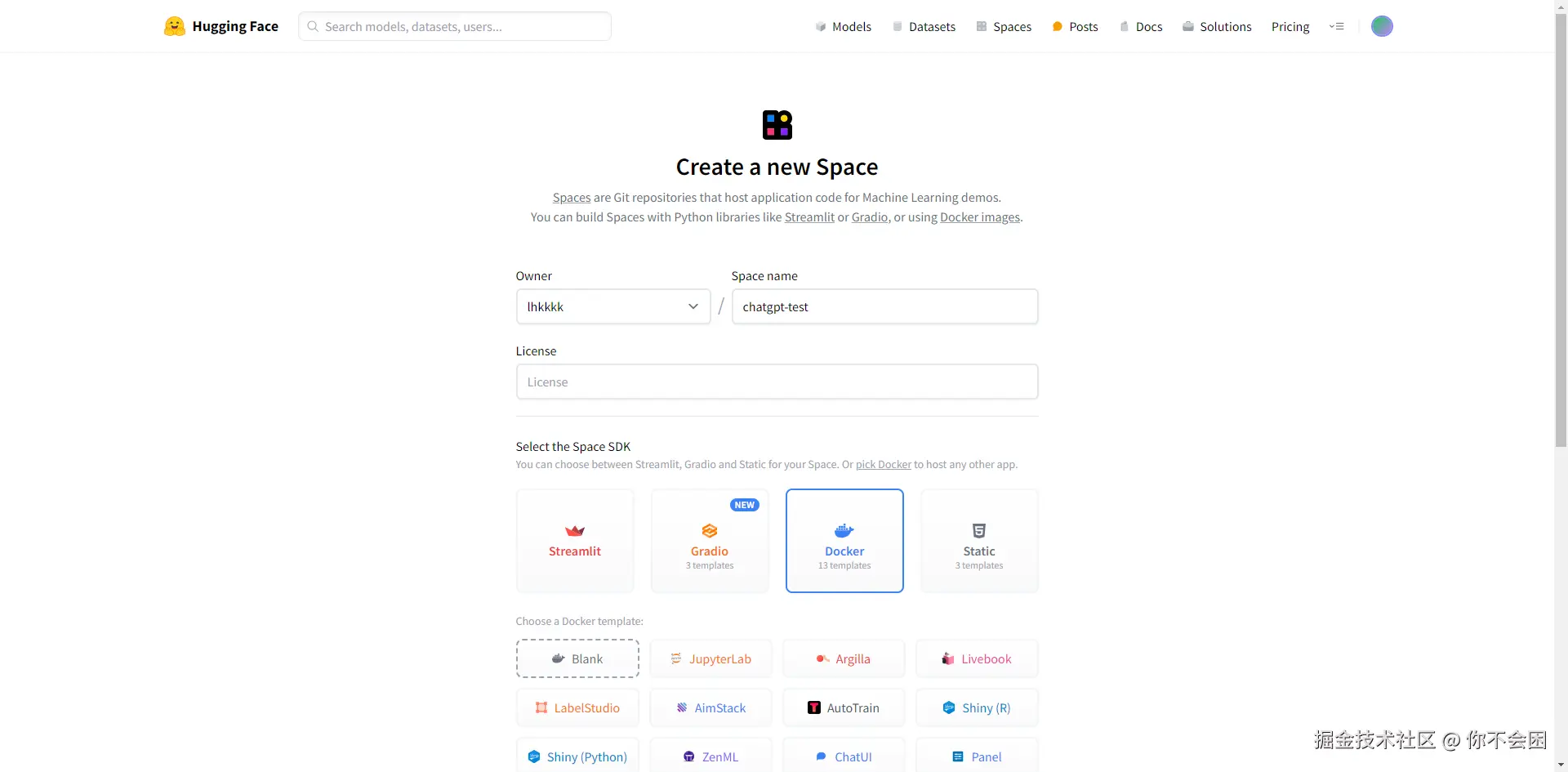Choose the ZenML Docker template

710,755
